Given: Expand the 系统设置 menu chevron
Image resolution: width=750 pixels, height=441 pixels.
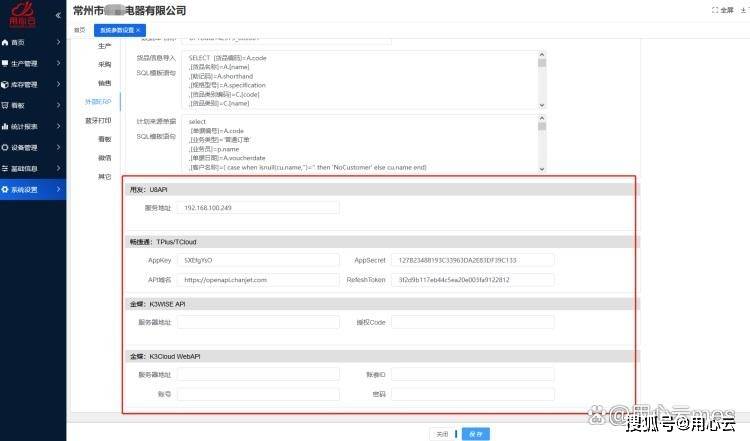Looking at the screenshot, I should (58, 189).
